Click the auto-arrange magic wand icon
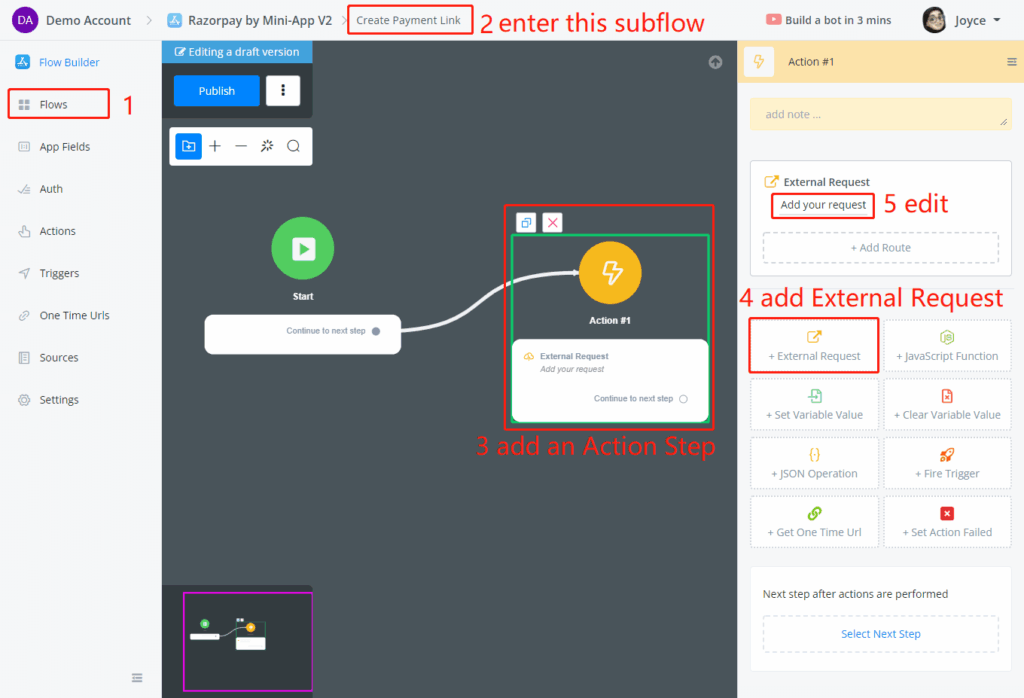Image resolution: width=1024 pixels, height=698 pixels. click(267, 146)
